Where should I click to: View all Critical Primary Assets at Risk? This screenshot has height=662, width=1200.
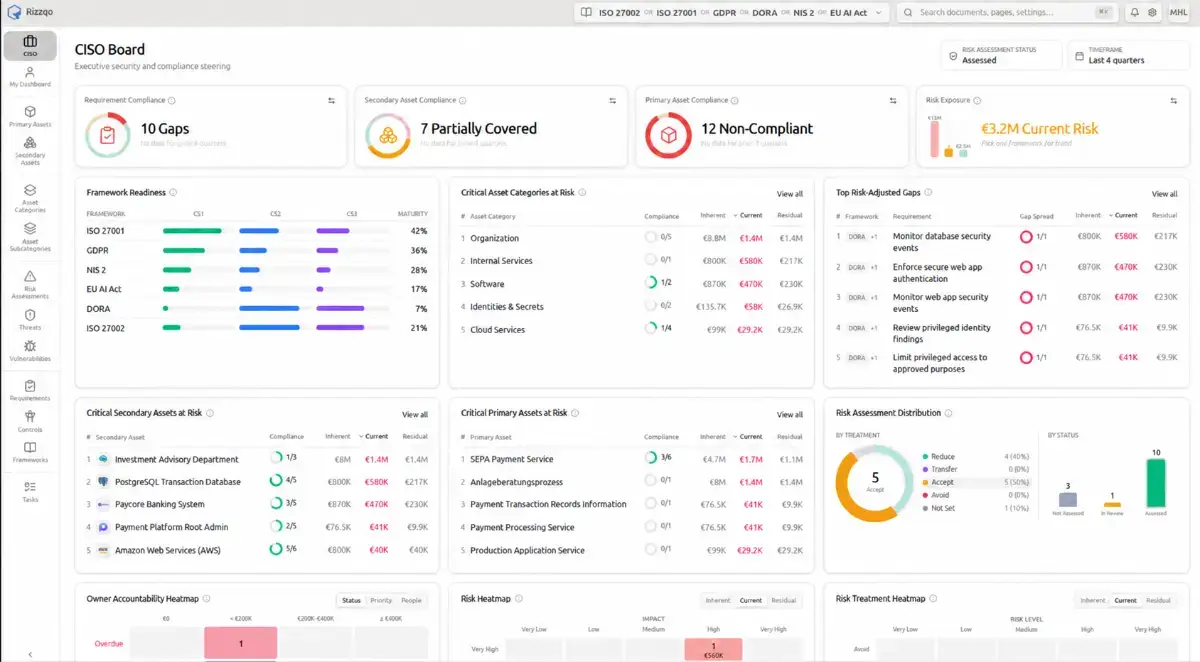pyautogui.click(x=790, y=414)
